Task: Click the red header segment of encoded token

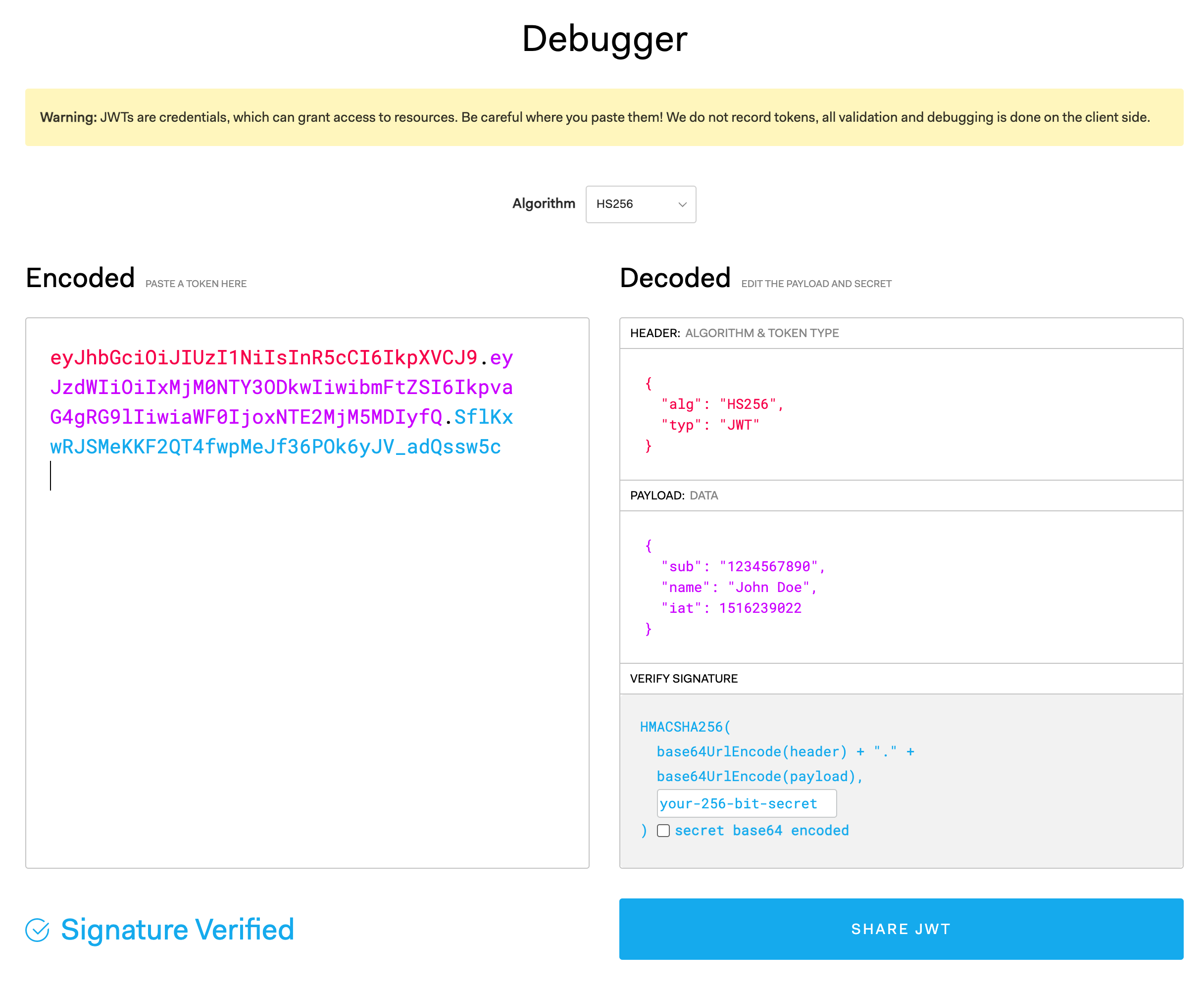Action: point(263,358)
